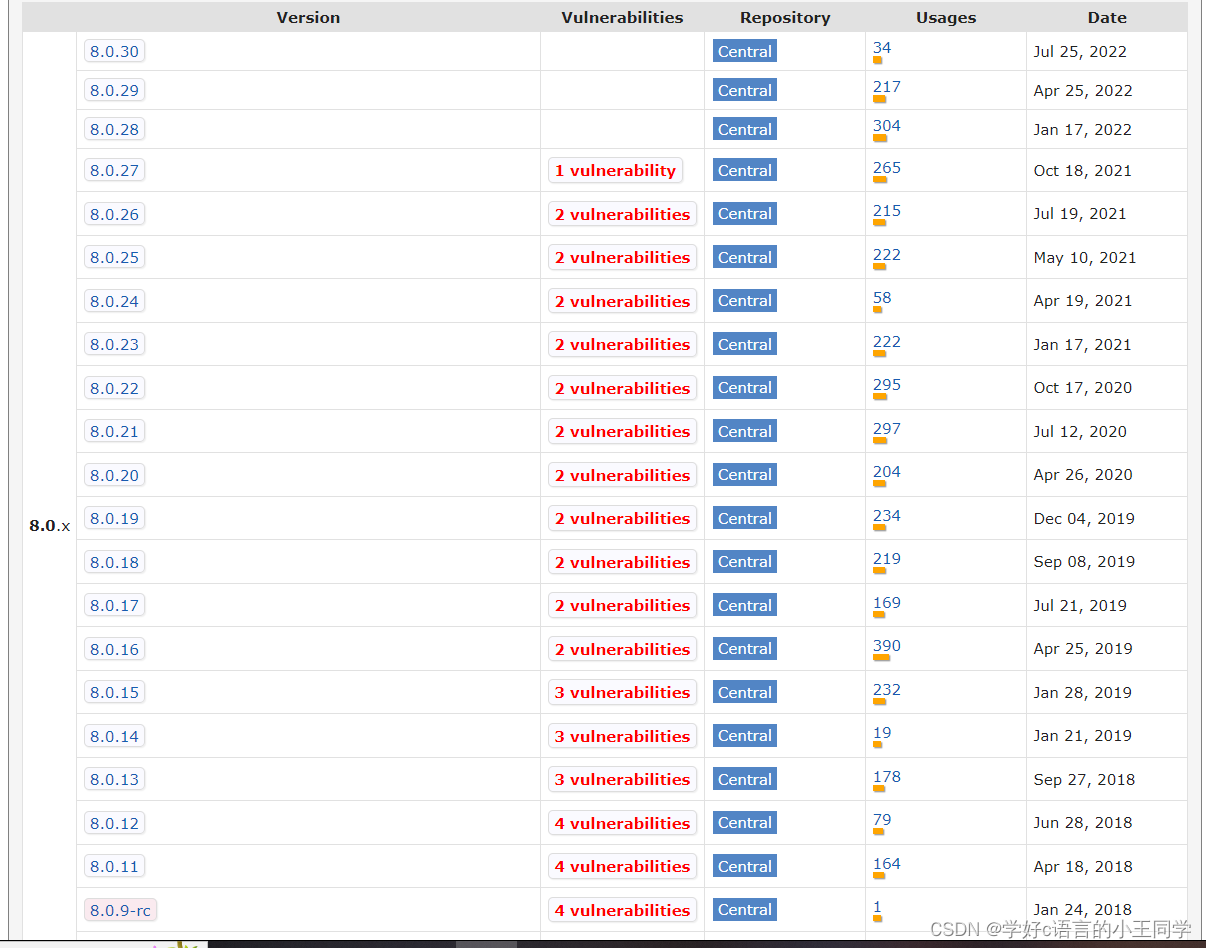Click the 34 usages link for version 8.0.30
Image resolution: width=1206 pixels, height=948 pixels.
(x=881, y=47)
